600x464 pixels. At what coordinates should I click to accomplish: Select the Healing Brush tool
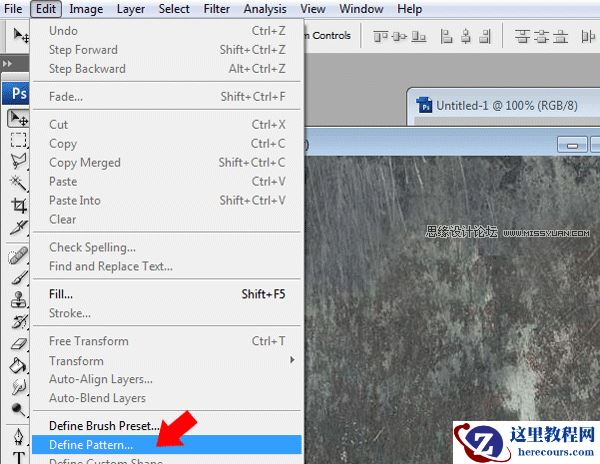(x=18, y=256)
